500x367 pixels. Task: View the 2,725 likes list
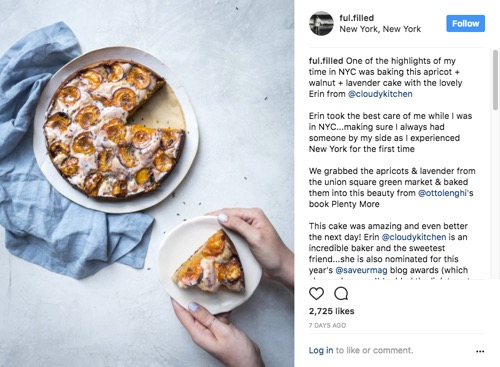pos(331,311)
